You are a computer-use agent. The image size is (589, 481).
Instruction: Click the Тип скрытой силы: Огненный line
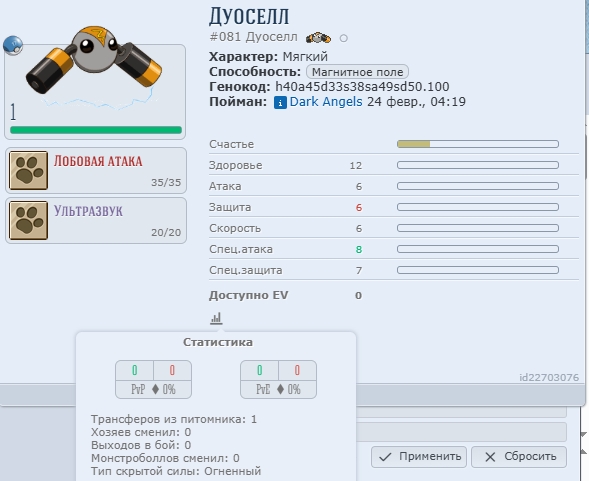[176, 471]
